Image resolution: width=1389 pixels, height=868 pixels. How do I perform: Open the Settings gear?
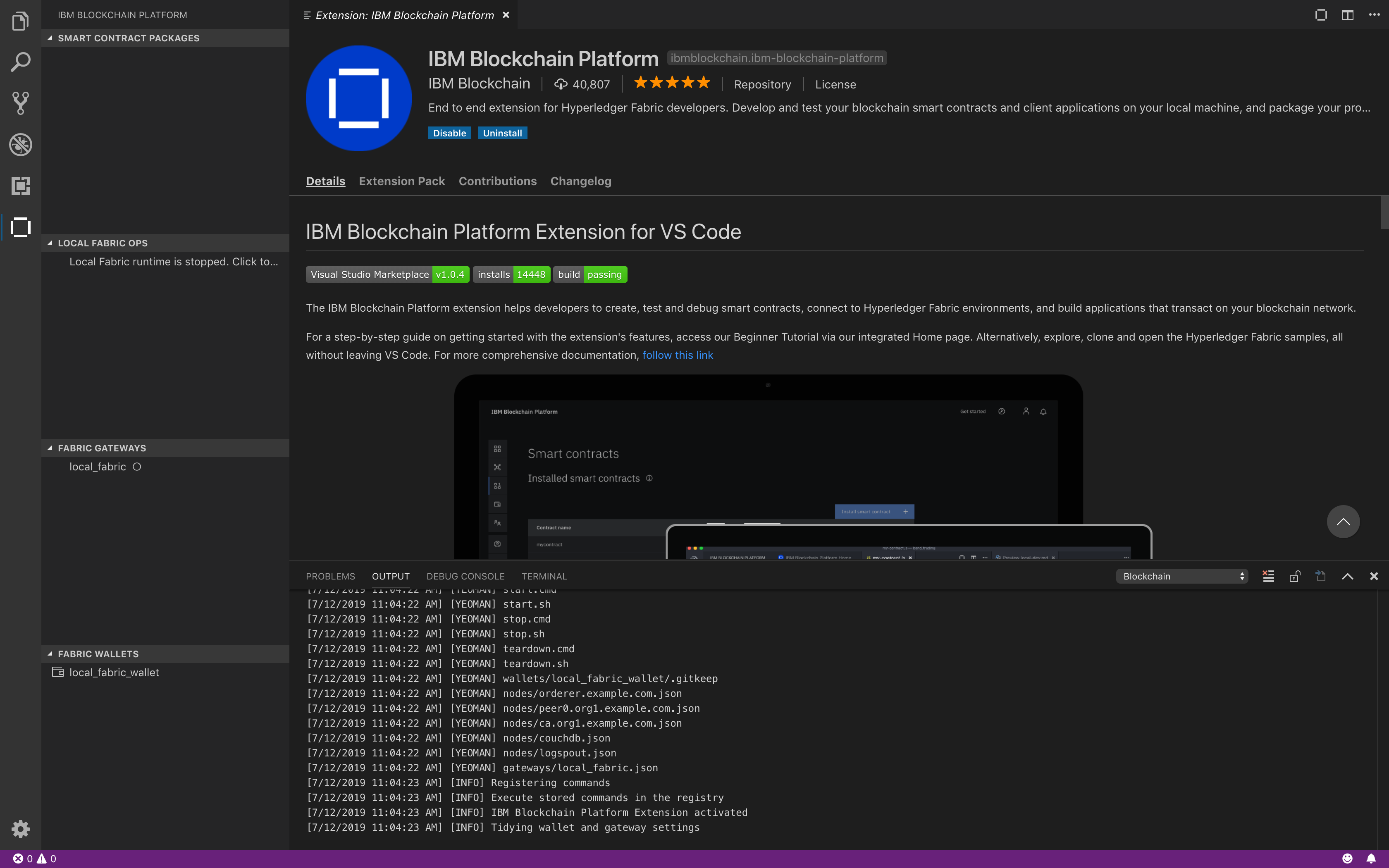click(x=21, y=829)
